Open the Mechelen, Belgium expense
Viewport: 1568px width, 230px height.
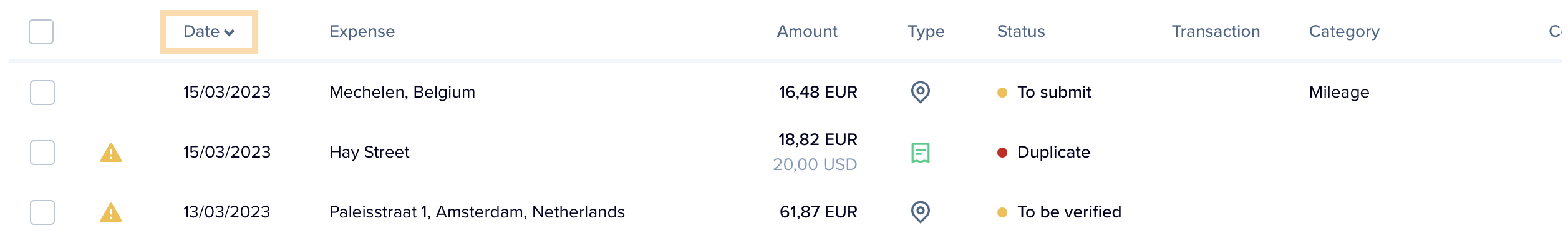[x=402, y=92]
